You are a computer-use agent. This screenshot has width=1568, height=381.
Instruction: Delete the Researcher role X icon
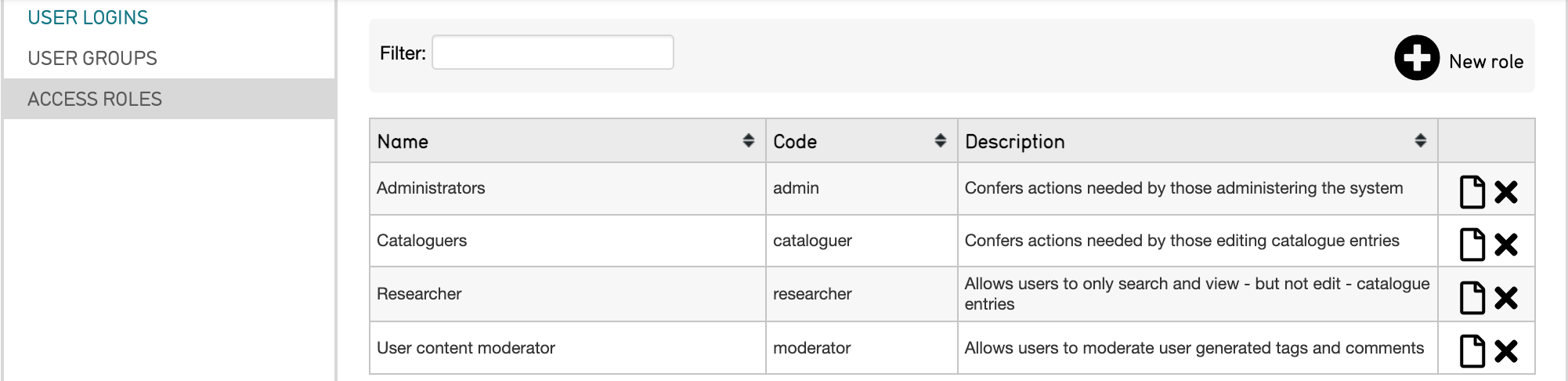point(1505,298)
